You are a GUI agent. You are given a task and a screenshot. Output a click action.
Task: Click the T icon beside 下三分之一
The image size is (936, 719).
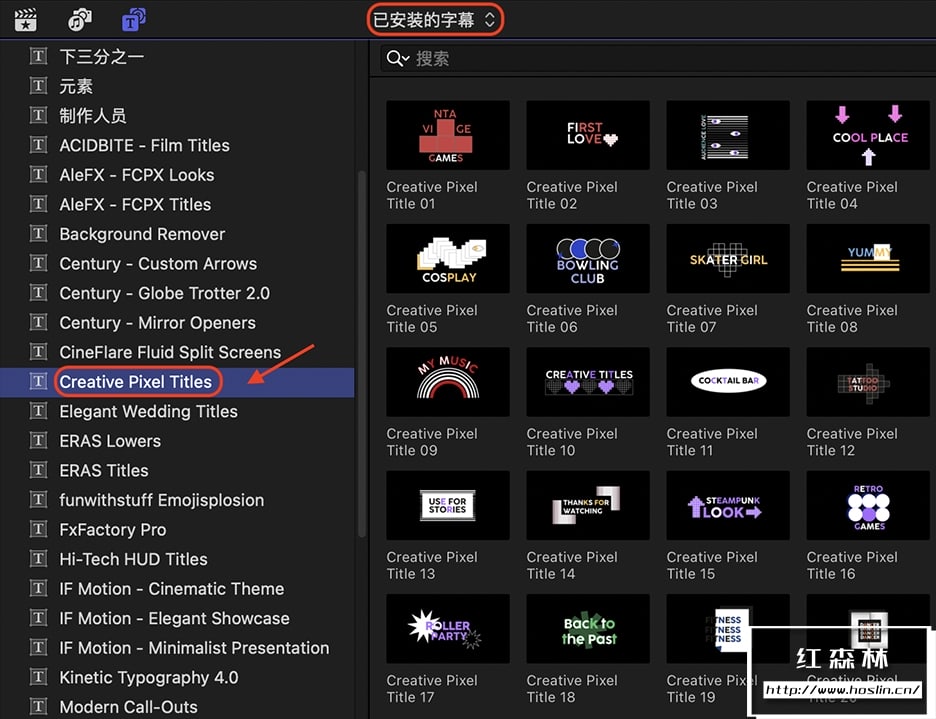[x=38, y=57]
